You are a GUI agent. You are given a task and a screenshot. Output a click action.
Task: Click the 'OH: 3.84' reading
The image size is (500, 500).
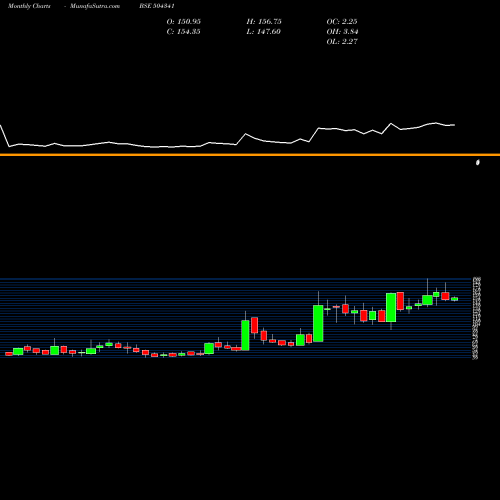click(342, 32)
